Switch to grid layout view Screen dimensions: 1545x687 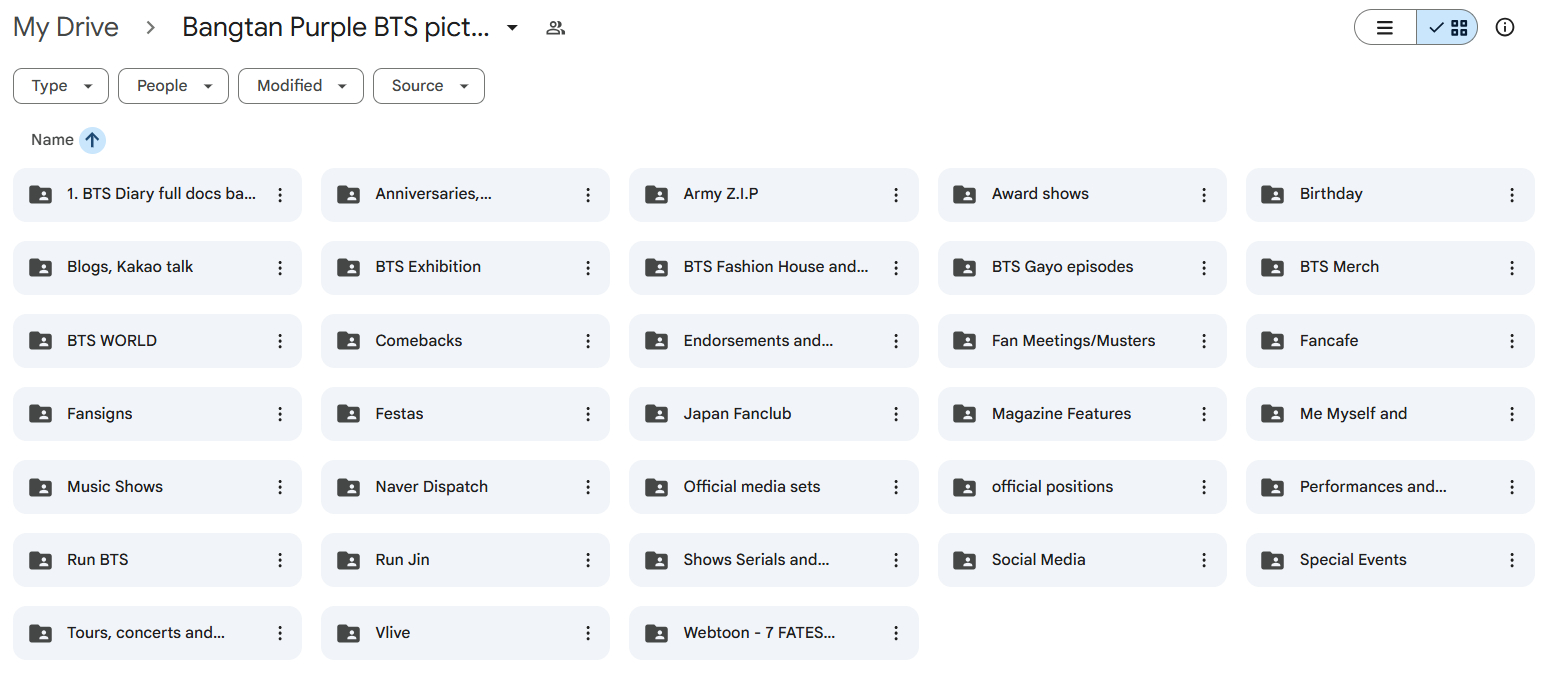(x=1448, y=28)
